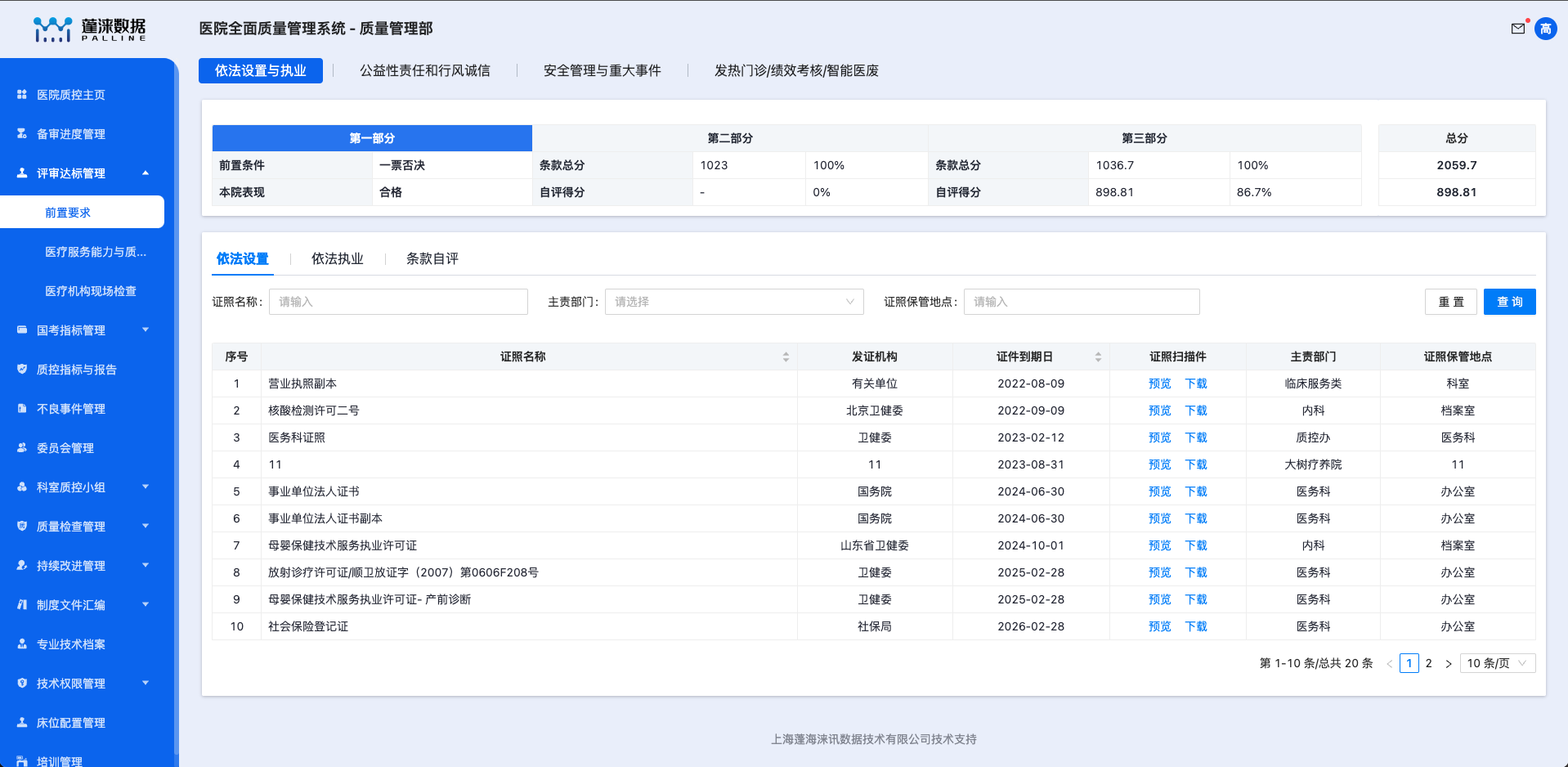Screen dimensions: 1568x767
Task: Click the 技术权限管理 sidebar icon
Action: [x=22, y=683]
